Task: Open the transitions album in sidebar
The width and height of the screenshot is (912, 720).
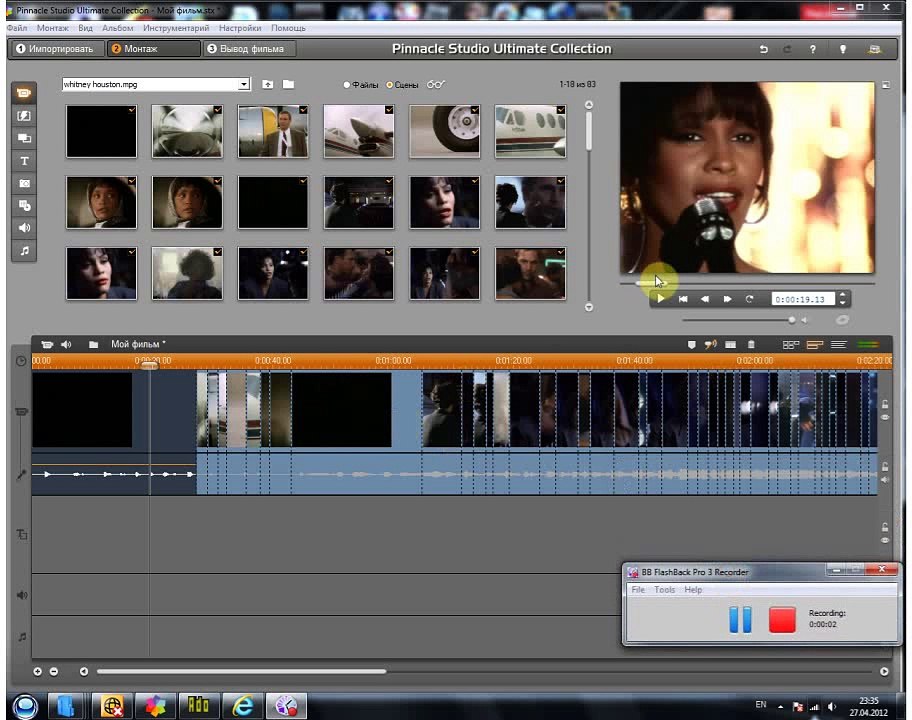Action: point(24,116)
